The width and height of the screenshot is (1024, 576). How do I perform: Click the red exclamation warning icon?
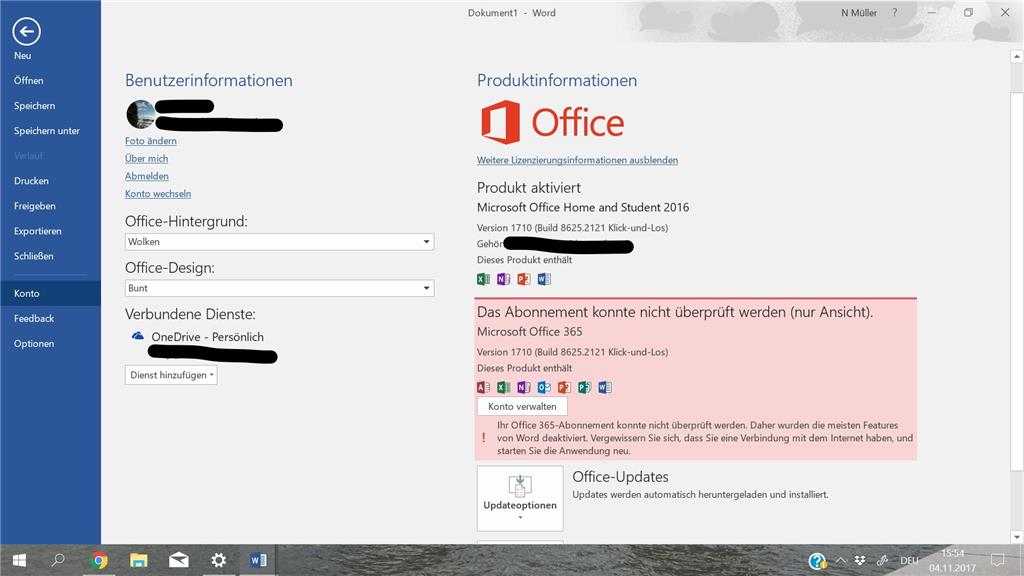484,438
